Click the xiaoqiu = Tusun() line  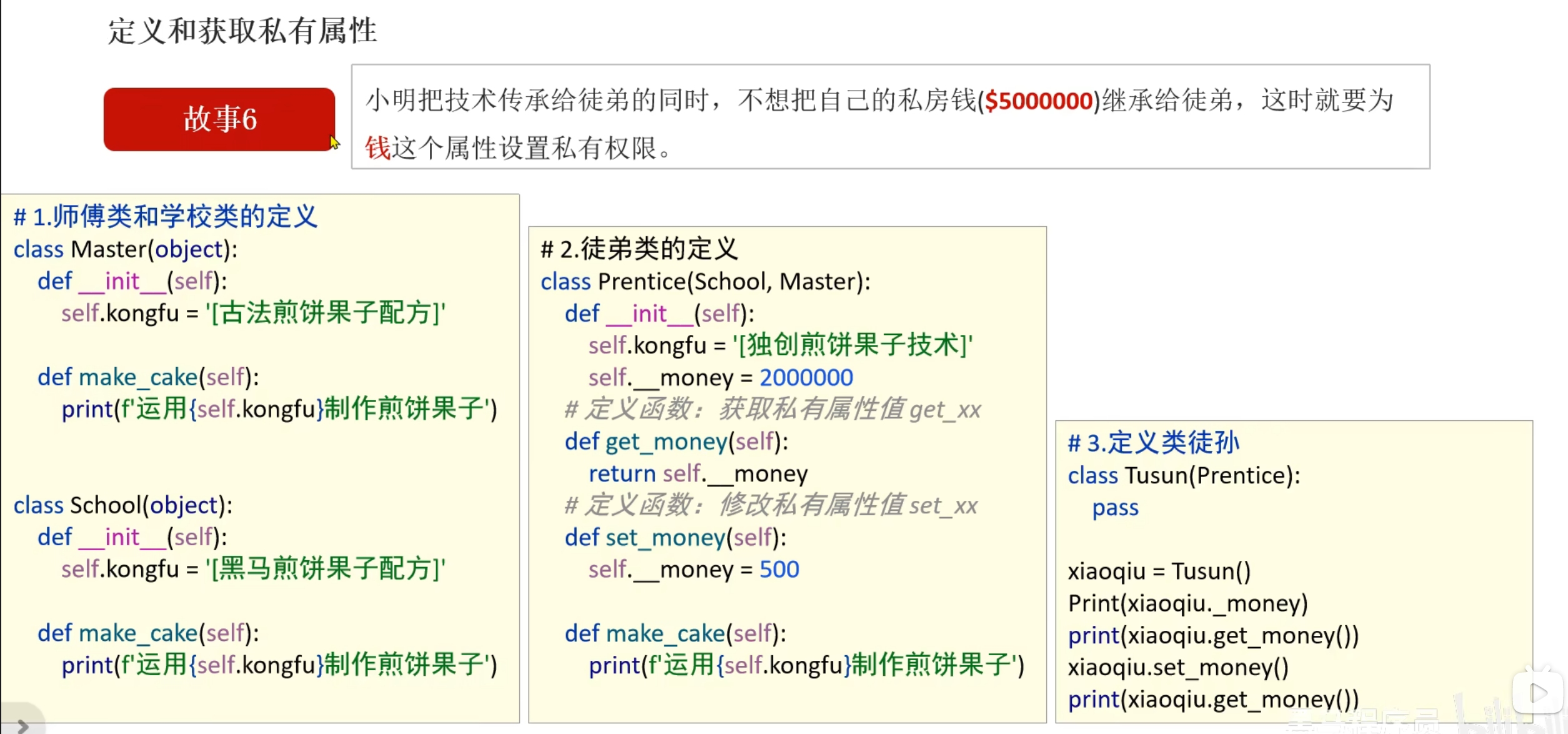[x=1159, y=571]
